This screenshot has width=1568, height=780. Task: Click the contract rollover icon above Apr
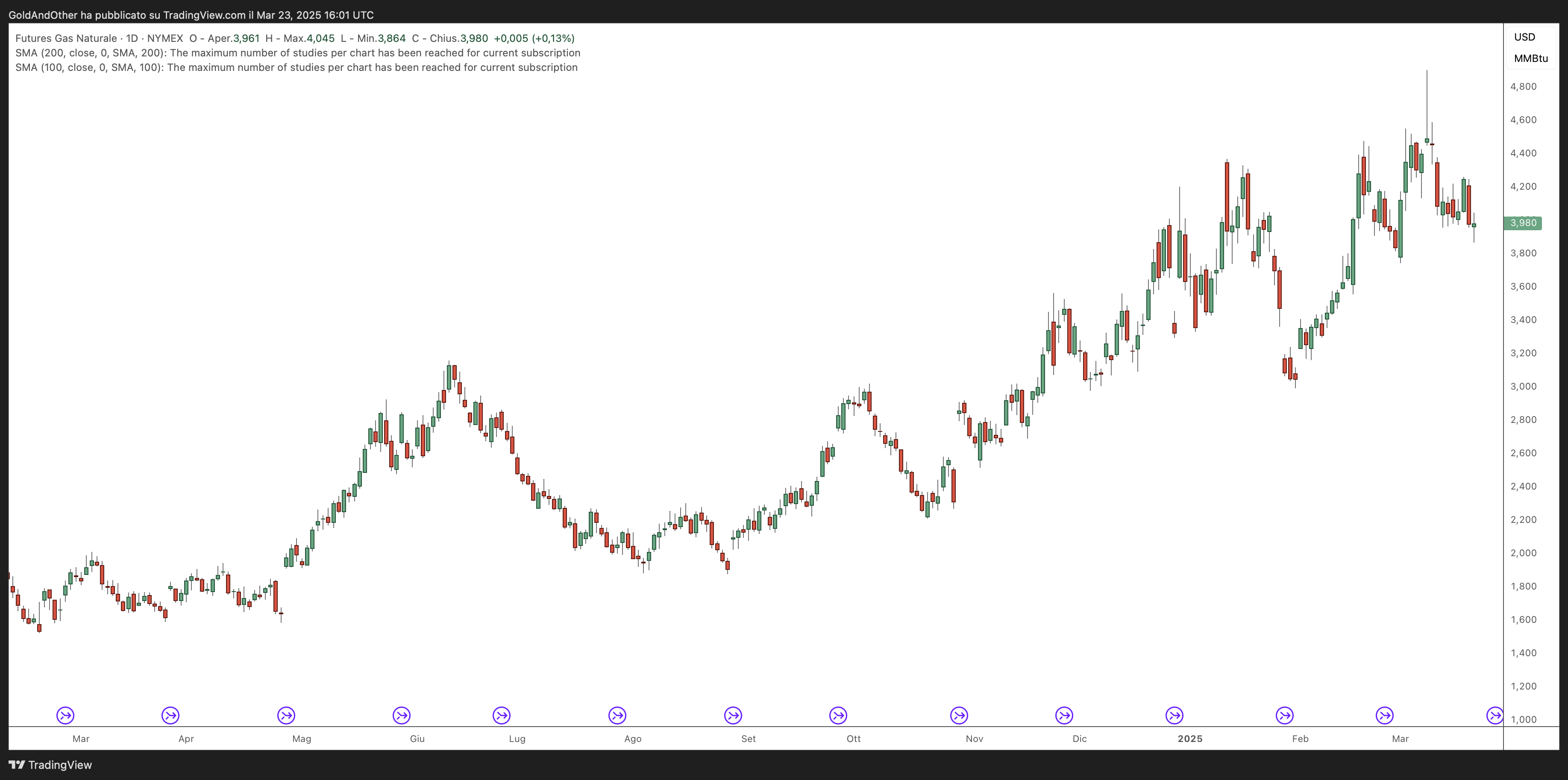pyautogui.click(x=170, y=715)
